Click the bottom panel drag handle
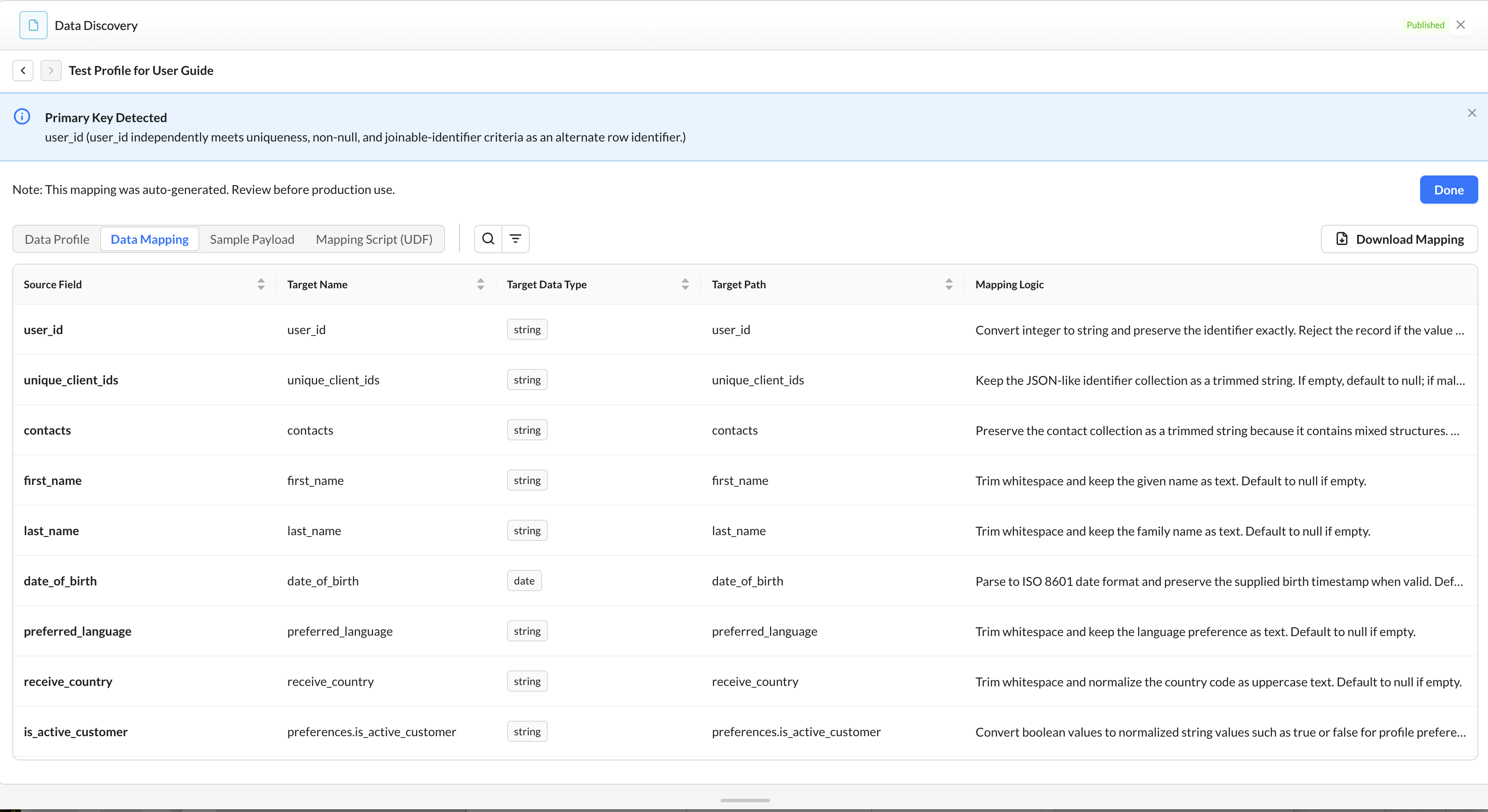1488x812 pixels. tap(744, 800)
